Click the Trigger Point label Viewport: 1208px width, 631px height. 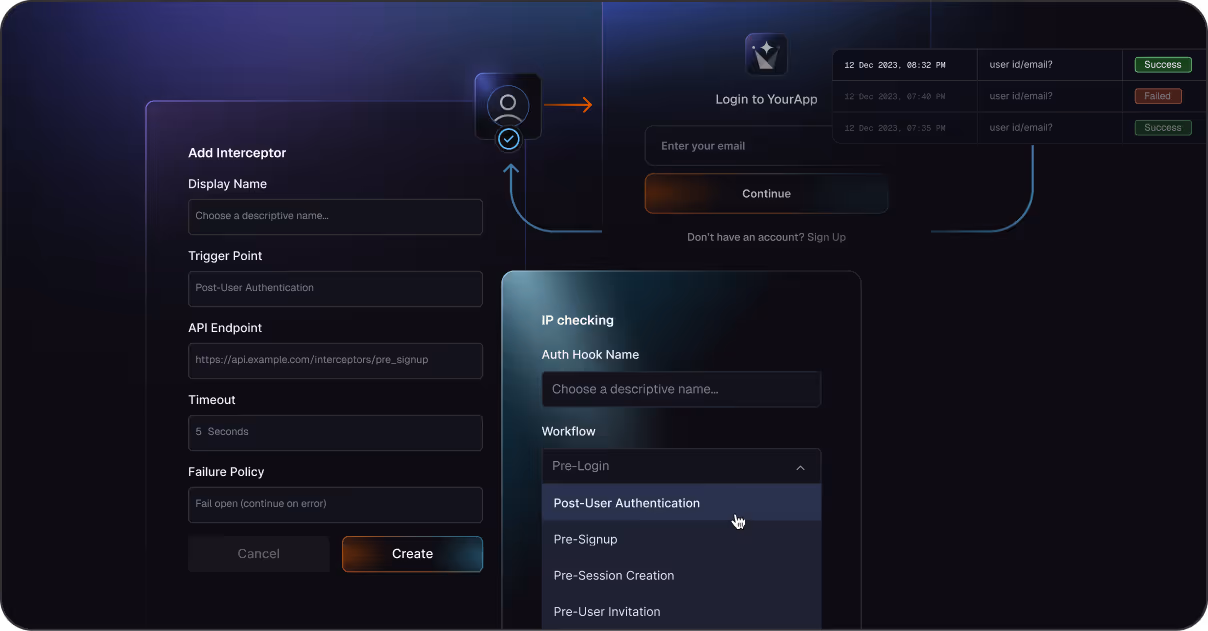point(225,256)
